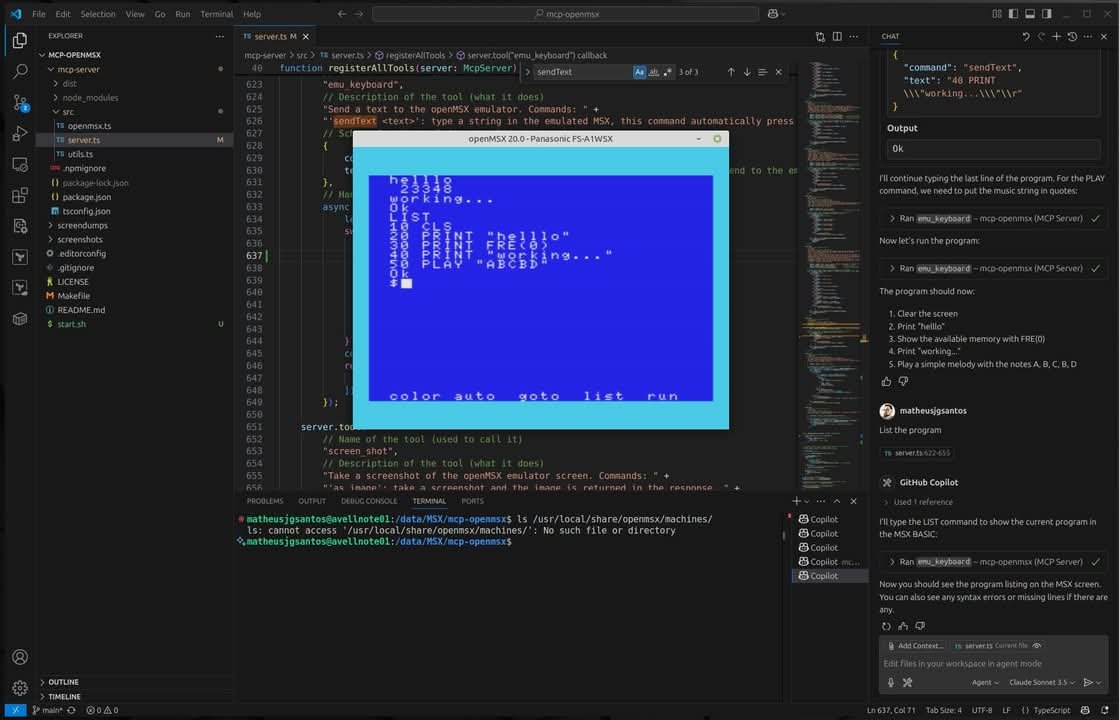1119x720 pixels.
Task: Open the Accounts menu in activity bar
Action: click(x=19, y=656)
